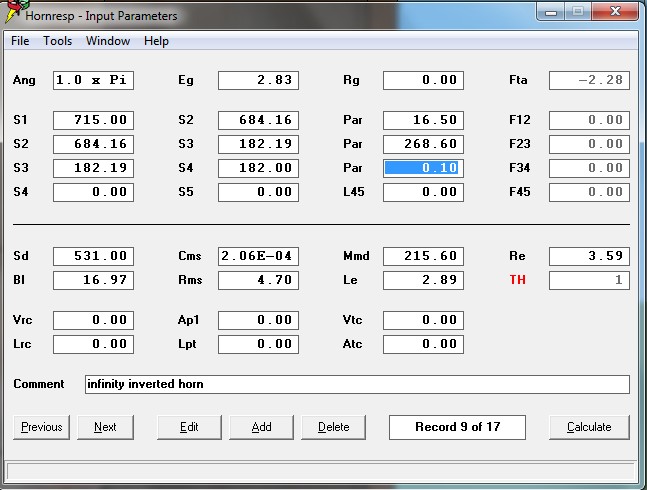Select the Fta field showing -2.28
This screenshot has width=647, height=490.
pyautogui.click(x=589, y=80)
